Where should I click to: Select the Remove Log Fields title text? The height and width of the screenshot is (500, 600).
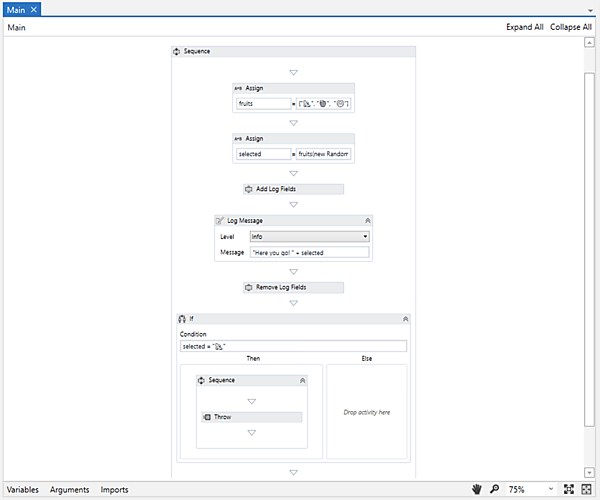click(281, 287)
